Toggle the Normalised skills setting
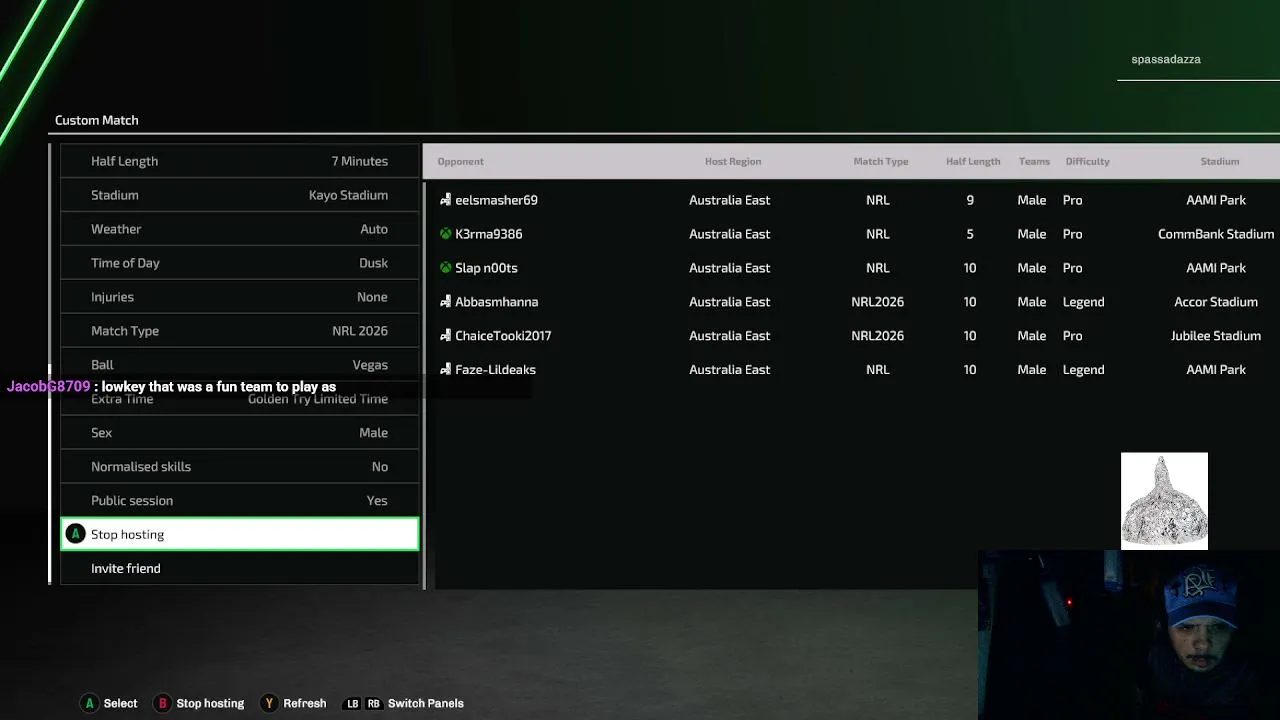Image resolution: width=1280 pixels, height=720 pixels. pos(240,467)
